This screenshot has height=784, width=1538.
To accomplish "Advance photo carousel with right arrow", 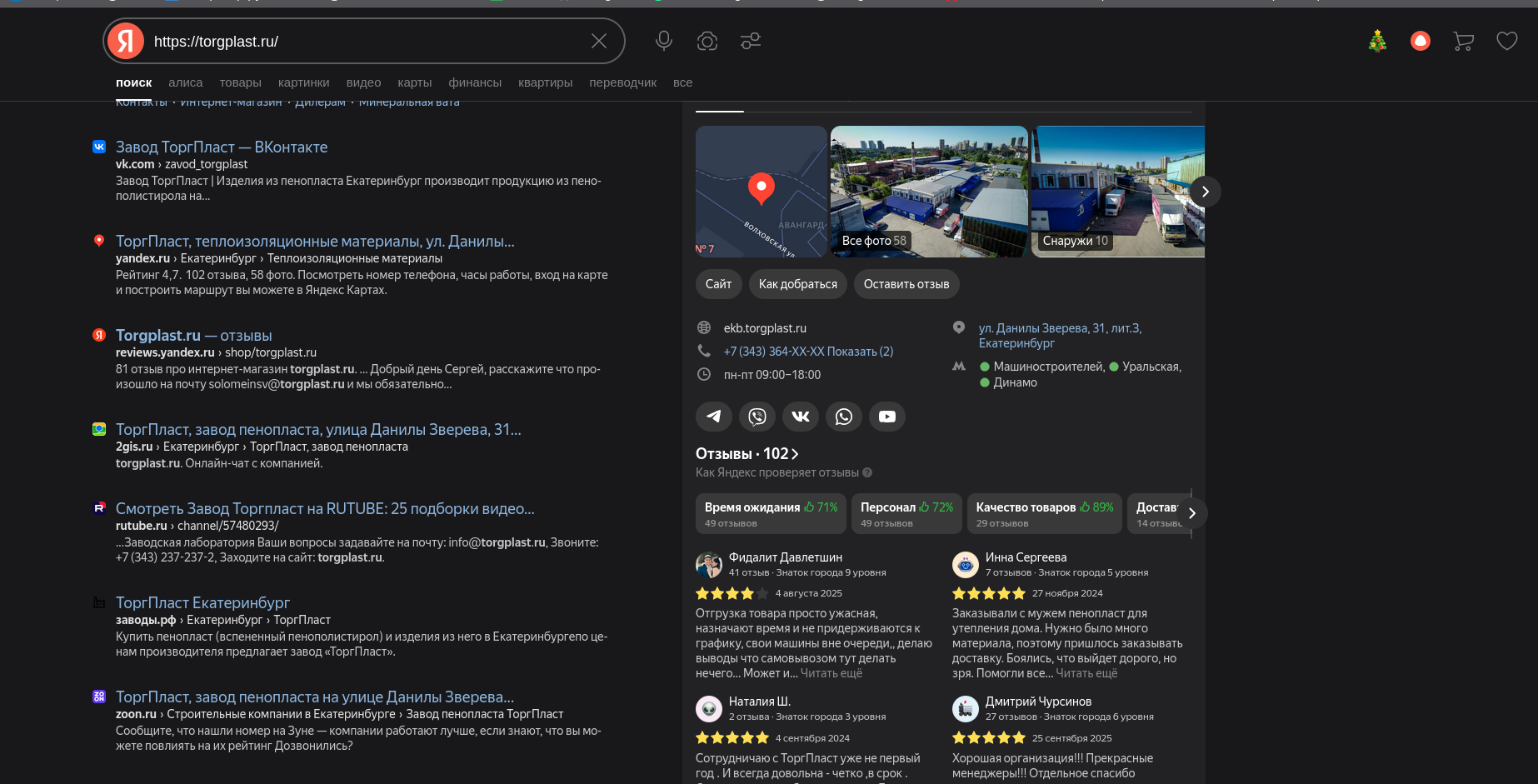I will (x=1205, y=192).
